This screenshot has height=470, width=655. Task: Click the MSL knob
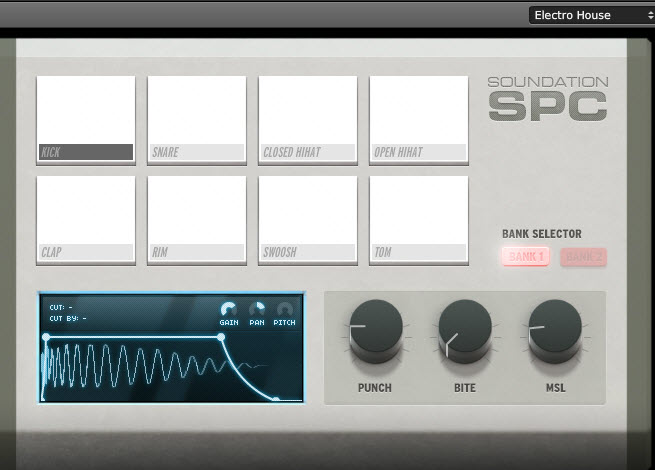(x=555, y=330)
